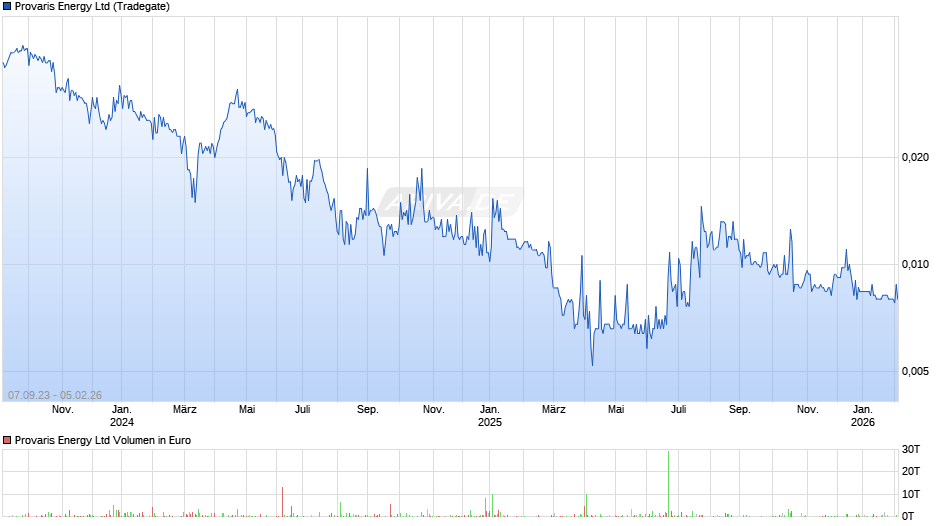This screenshot has height=526, width=940.
Task: Click the 0,010 price axis label
Action: [915, 264]
